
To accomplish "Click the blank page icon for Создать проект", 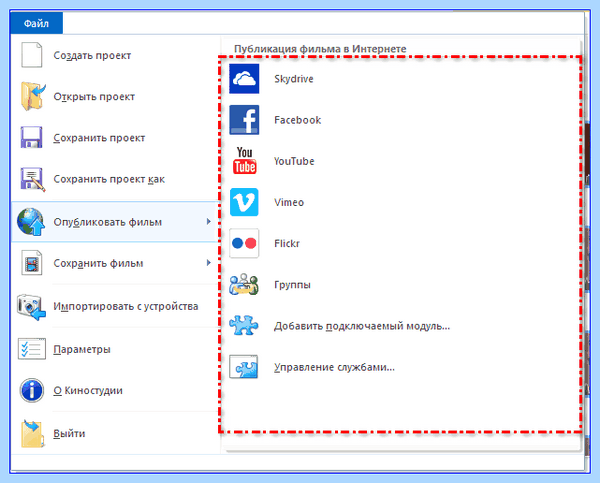I will point(31,55).
